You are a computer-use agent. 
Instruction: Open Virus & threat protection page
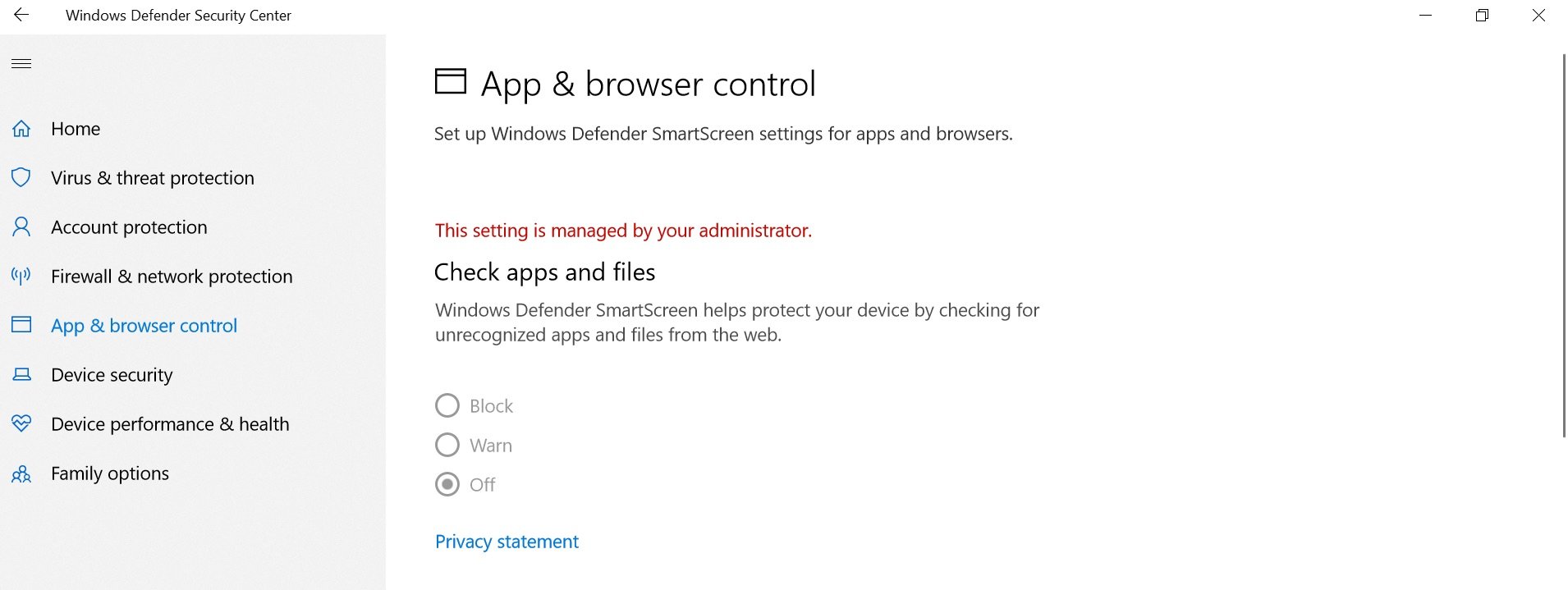pyautogui.click(x=152, y=178)
